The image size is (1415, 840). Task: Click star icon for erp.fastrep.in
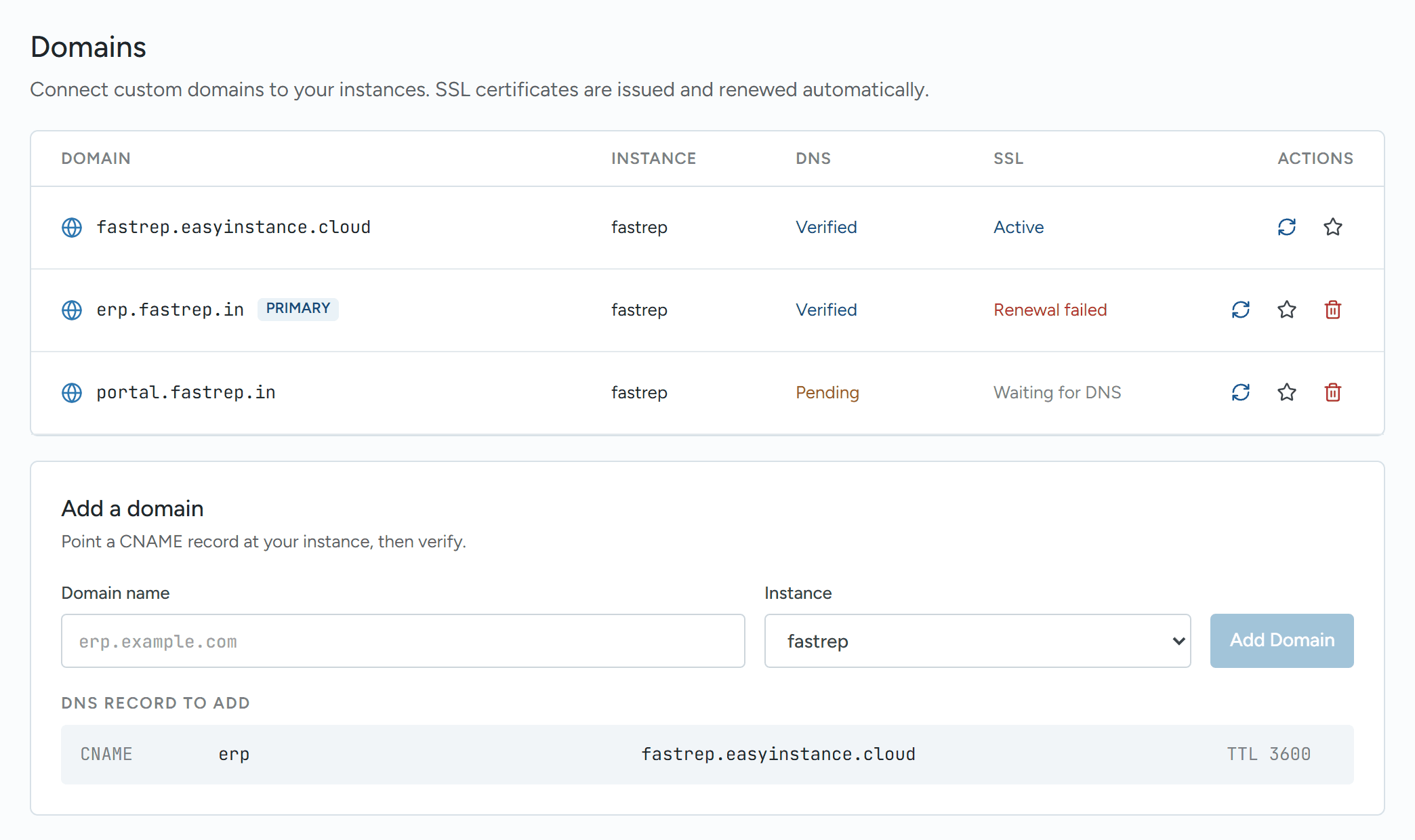[x=1286, y=310]
